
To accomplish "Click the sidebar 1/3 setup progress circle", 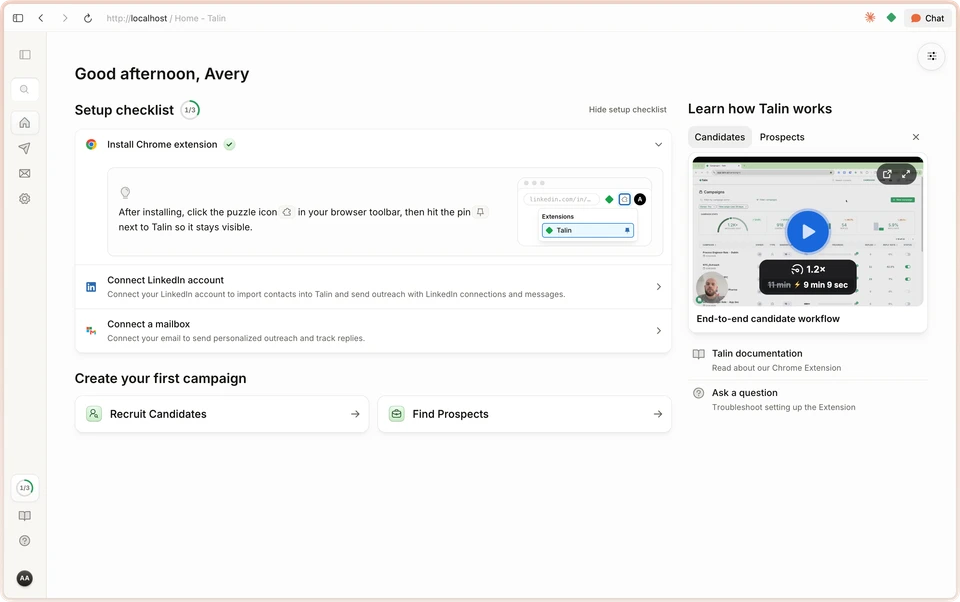I will click(24, 488).
